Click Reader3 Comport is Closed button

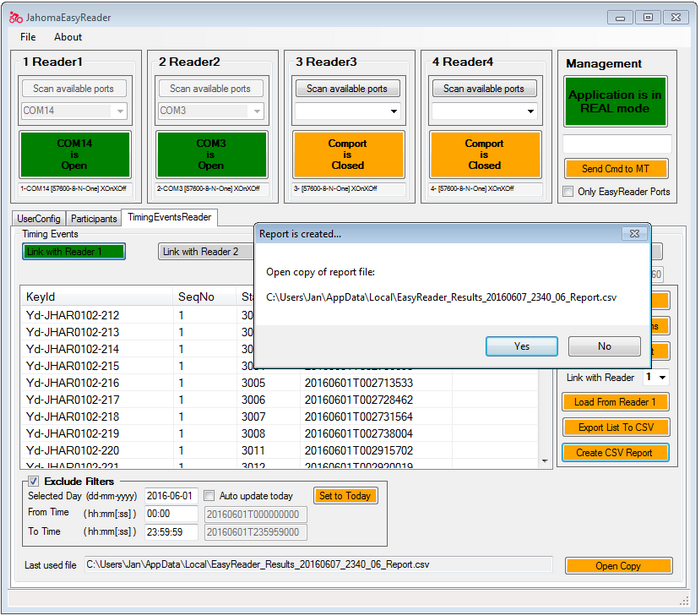tap(348, 154)
